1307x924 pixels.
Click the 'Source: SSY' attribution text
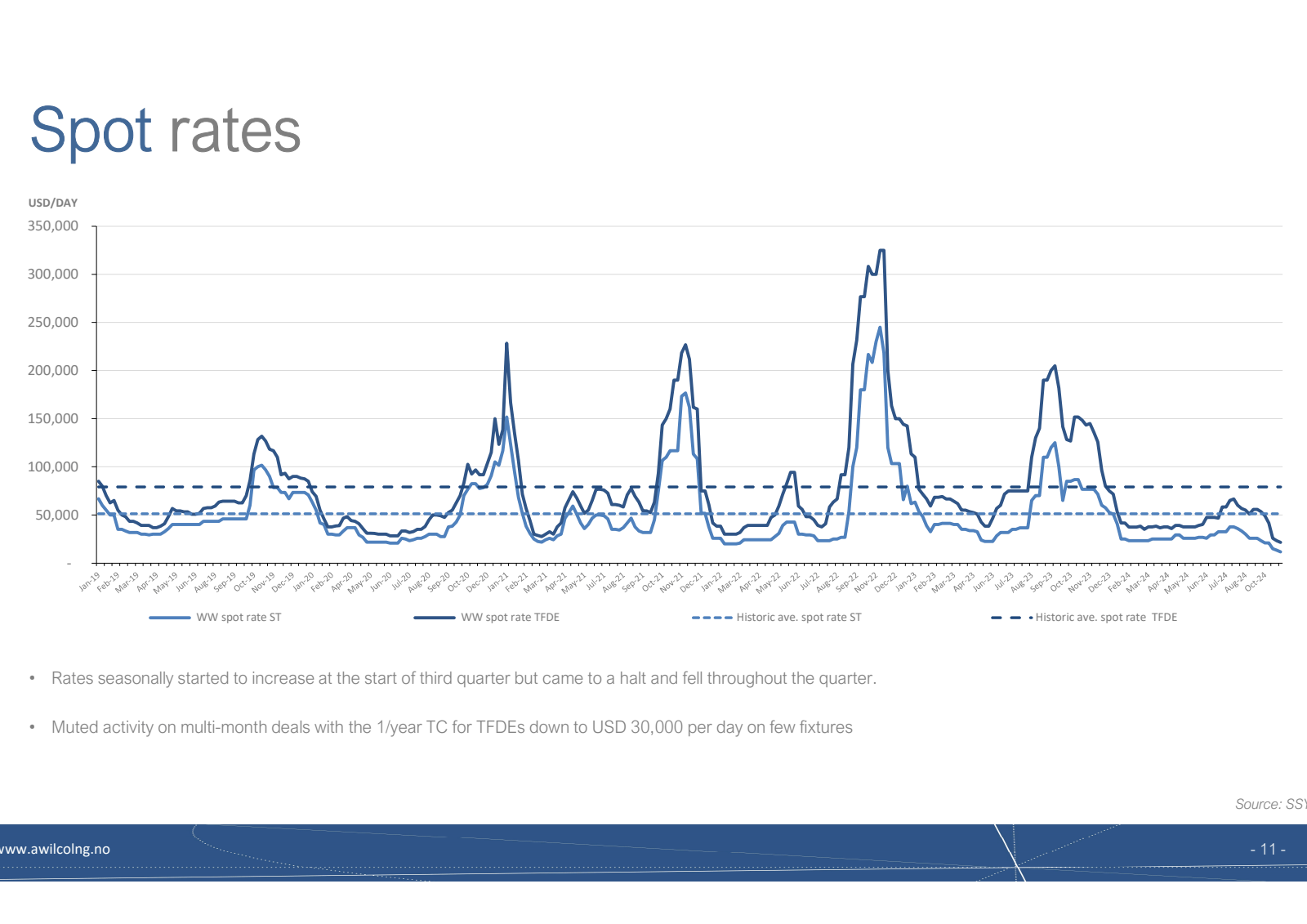tap(1270, 804)
